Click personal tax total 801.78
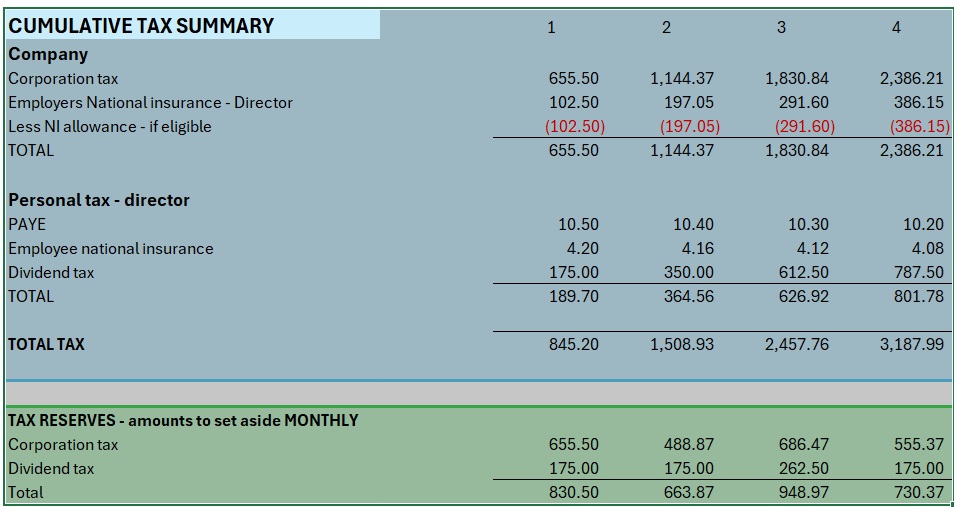This screenshot has width=954, height=519. pyautogui.click(x=918, y=296)
